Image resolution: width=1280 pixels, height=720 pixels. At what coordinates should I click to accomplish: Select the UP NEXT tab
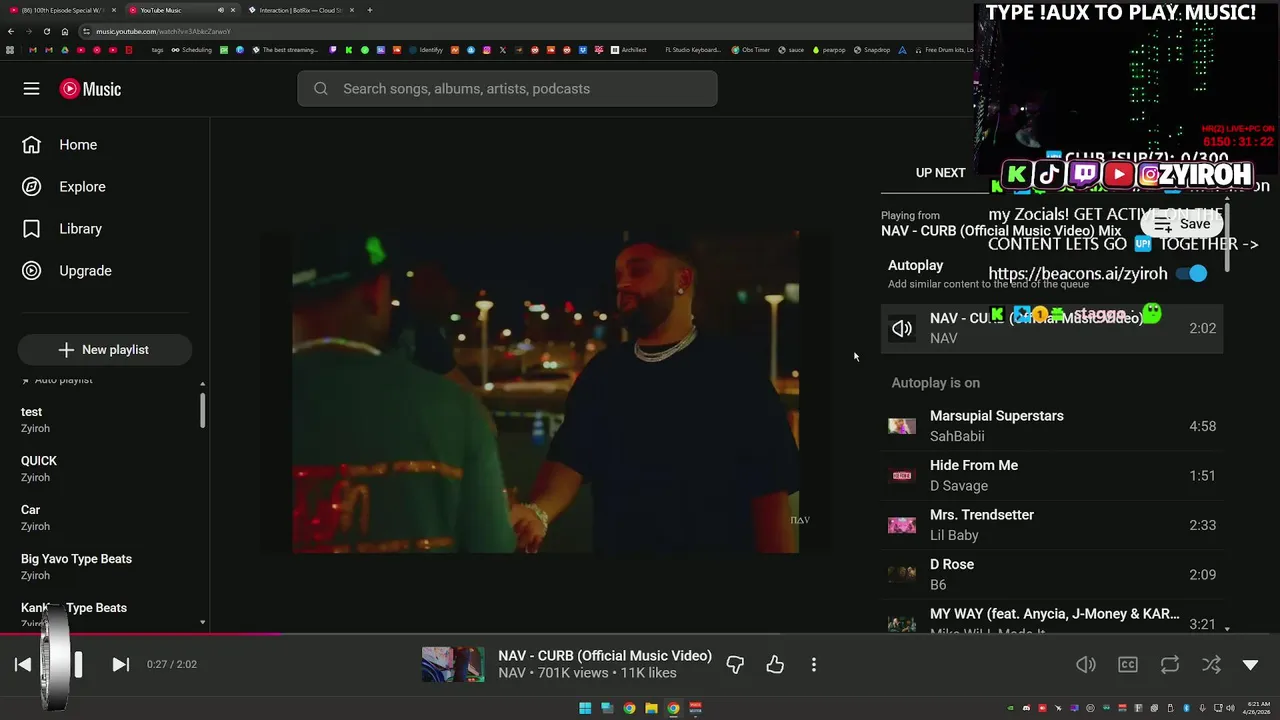(x=941, y=173)
